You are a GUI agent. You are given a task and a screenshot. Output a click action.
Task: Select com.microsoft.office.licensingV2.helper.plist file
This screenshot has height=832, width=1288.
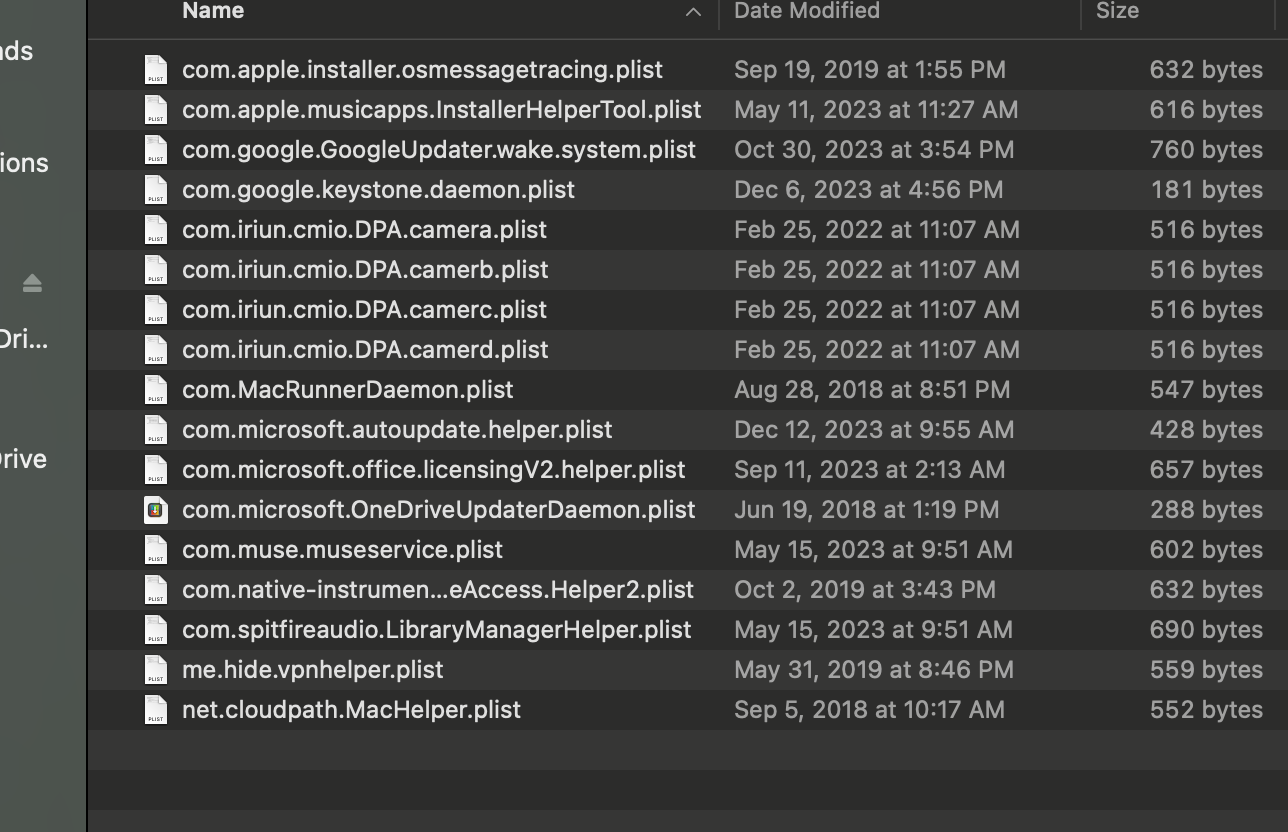tap(433, 470)
